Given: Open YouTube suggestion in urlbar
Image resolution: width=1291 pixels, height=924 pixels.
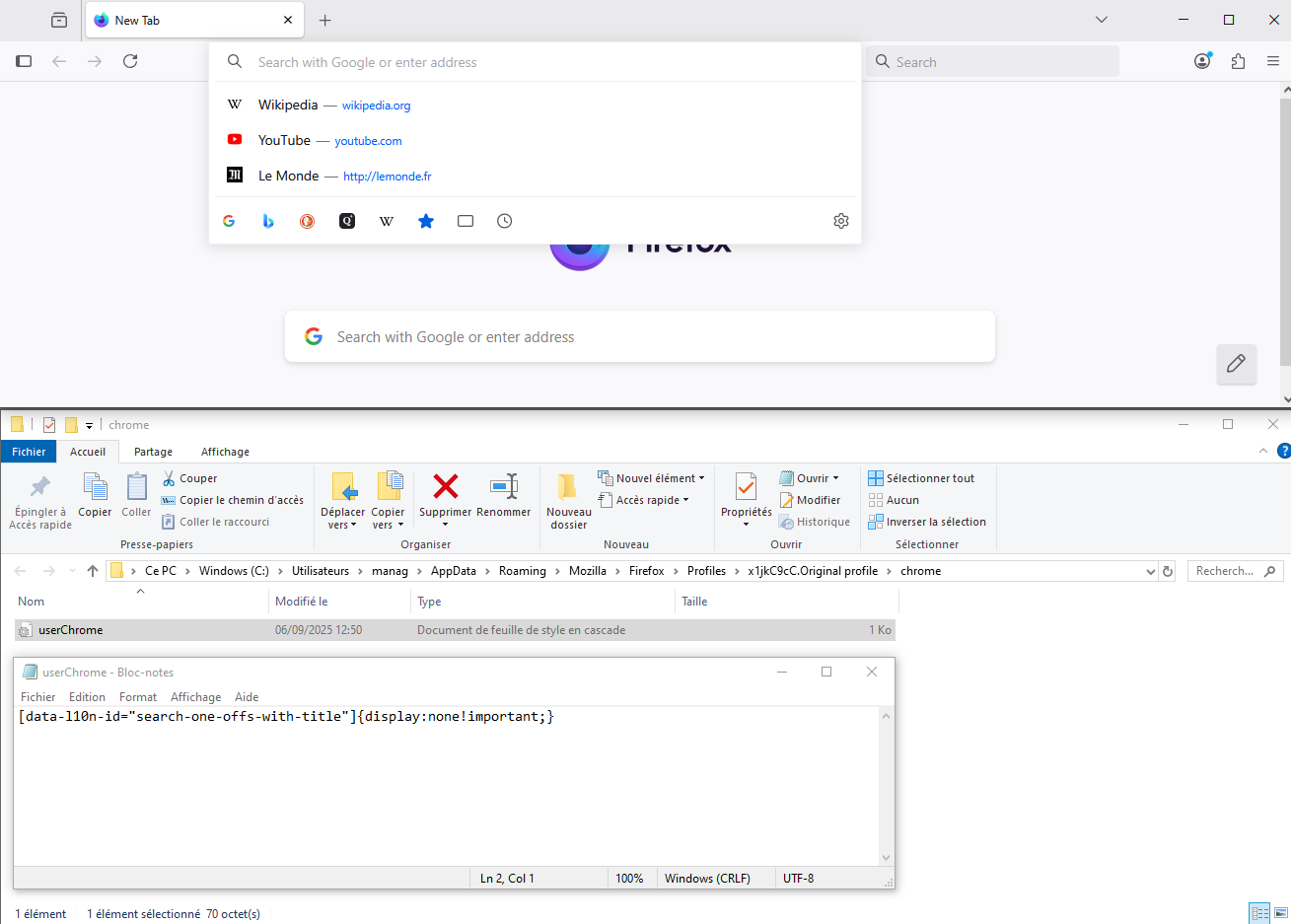Looking at the screenshot, I should [536, 140].
